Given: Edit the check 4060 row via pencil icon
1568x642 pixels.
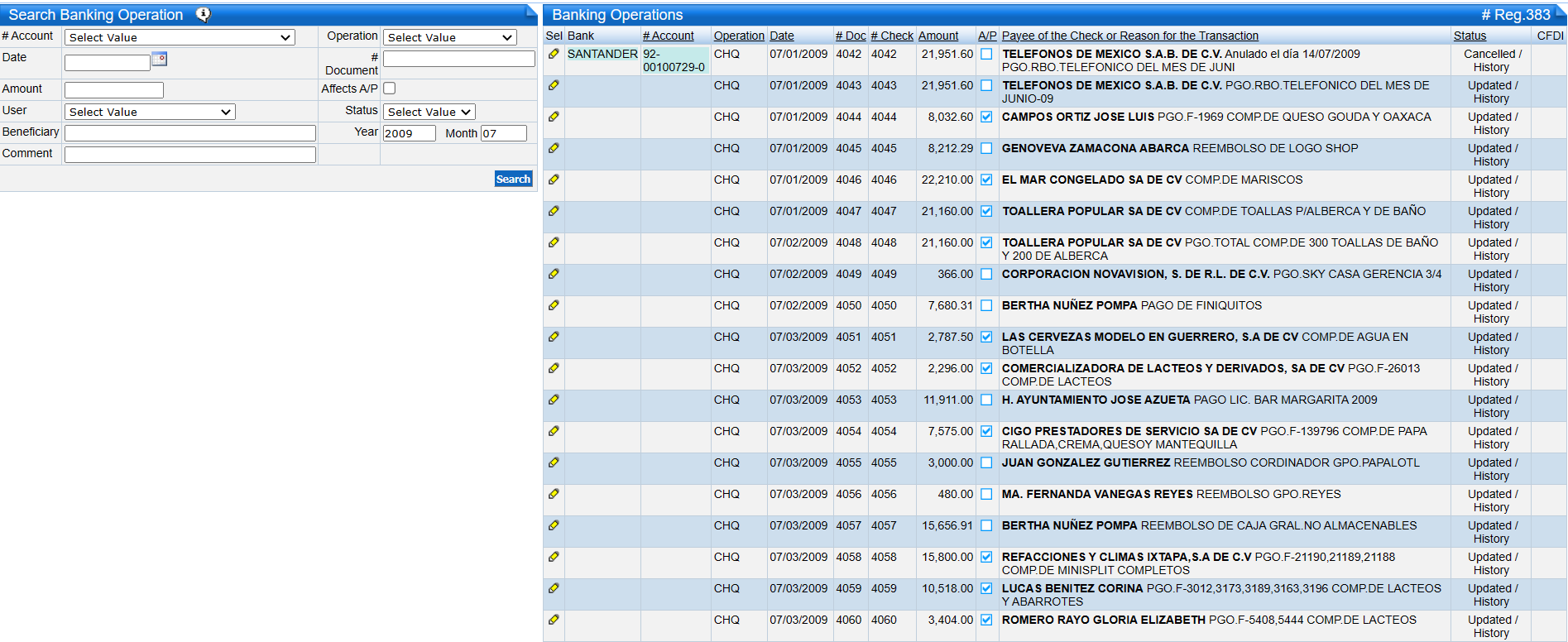Looking at the screenshot, I should coord(554,620).
